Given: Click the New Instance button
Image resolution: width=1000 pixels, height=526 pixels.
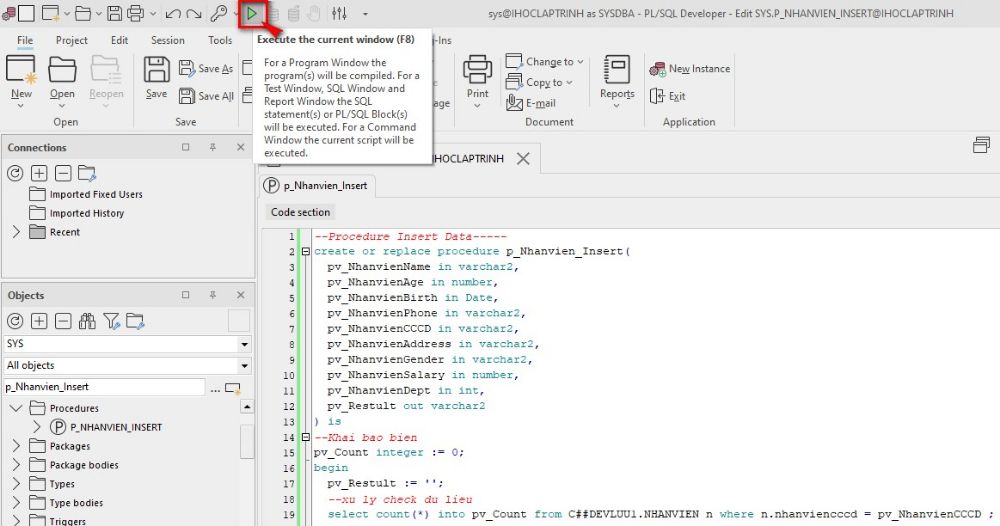Looking at the screenshot, I should click(x=689, y=68).
